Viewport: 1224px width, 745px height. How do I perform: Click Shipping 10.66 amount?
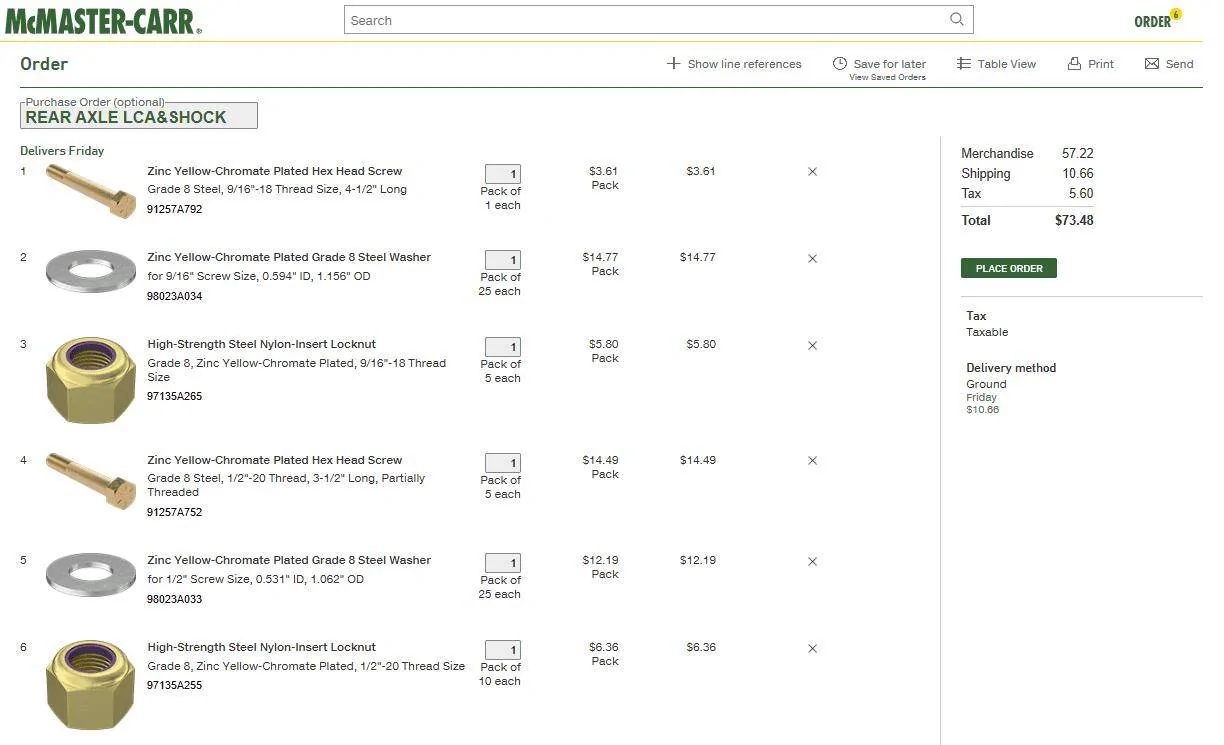1077,173
